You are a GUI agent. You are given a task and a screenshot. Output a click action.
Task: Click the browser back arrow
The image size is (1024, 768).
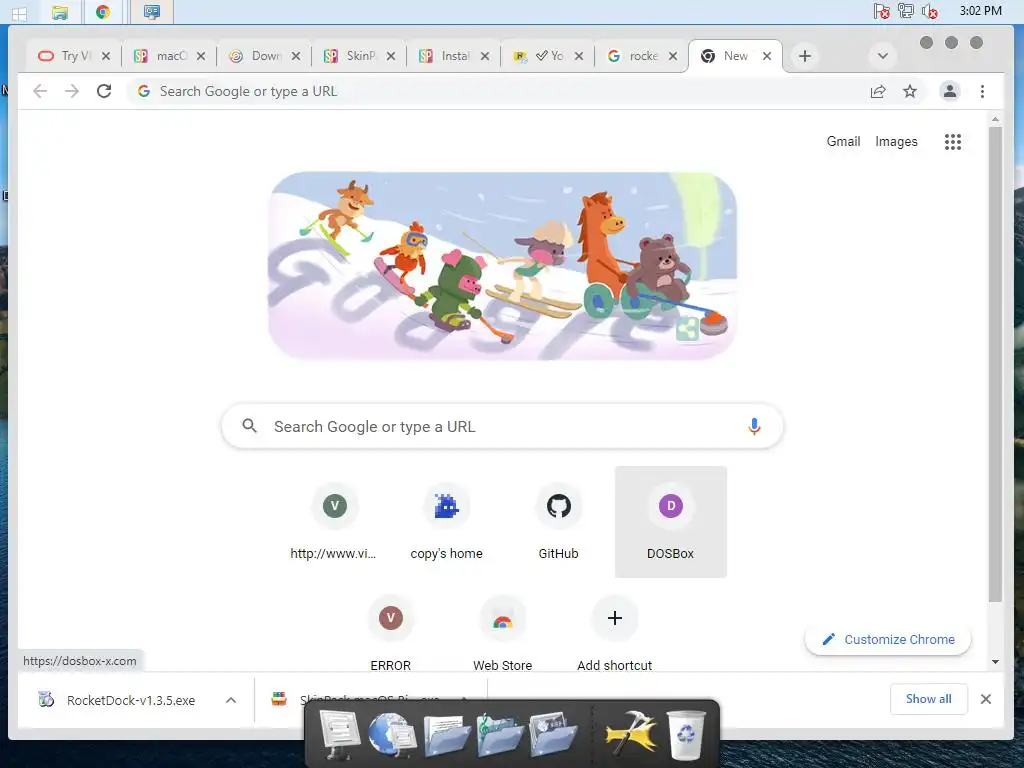(x=40, y=91)
